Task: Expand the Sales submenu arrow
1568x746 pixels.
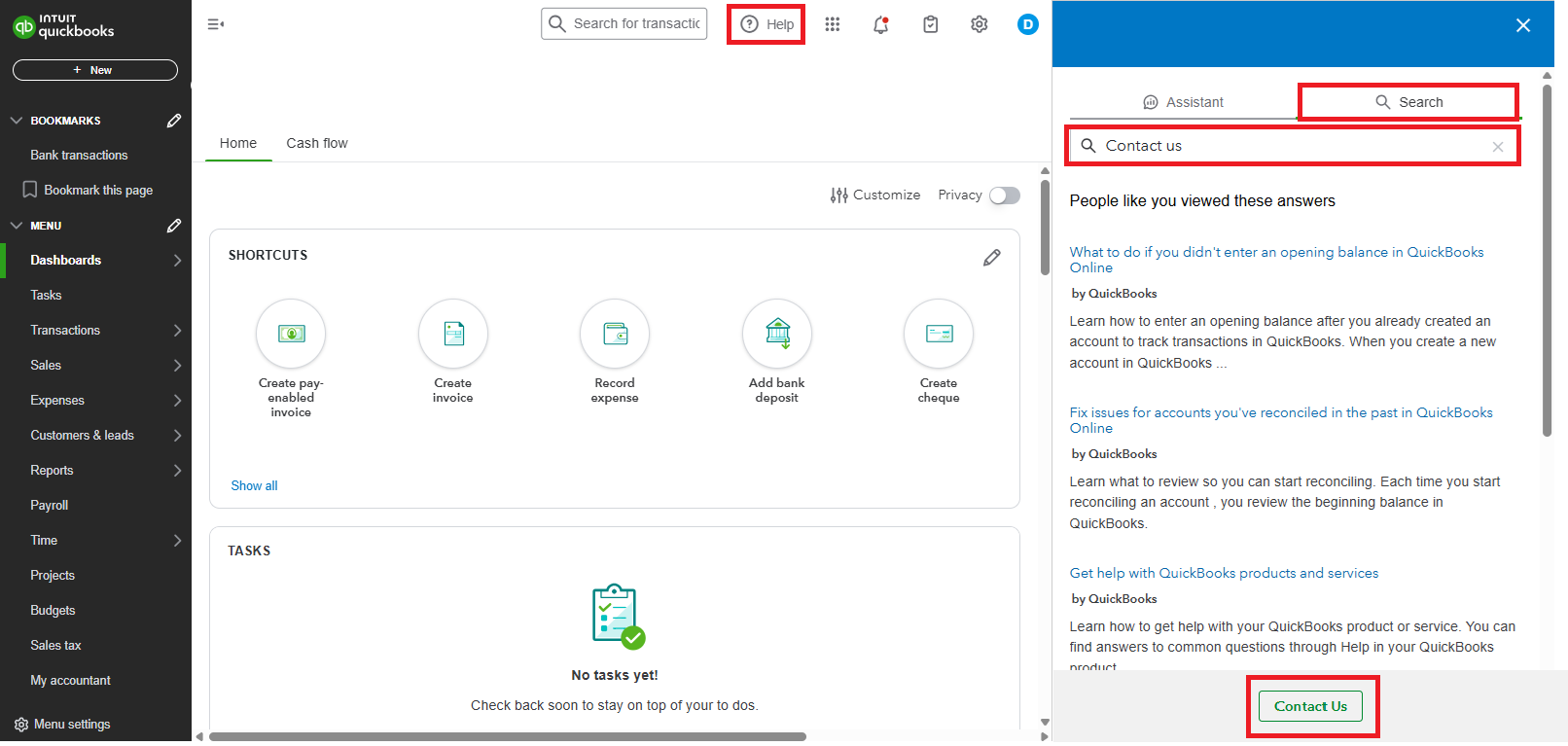Action: [x=177, y=366]
